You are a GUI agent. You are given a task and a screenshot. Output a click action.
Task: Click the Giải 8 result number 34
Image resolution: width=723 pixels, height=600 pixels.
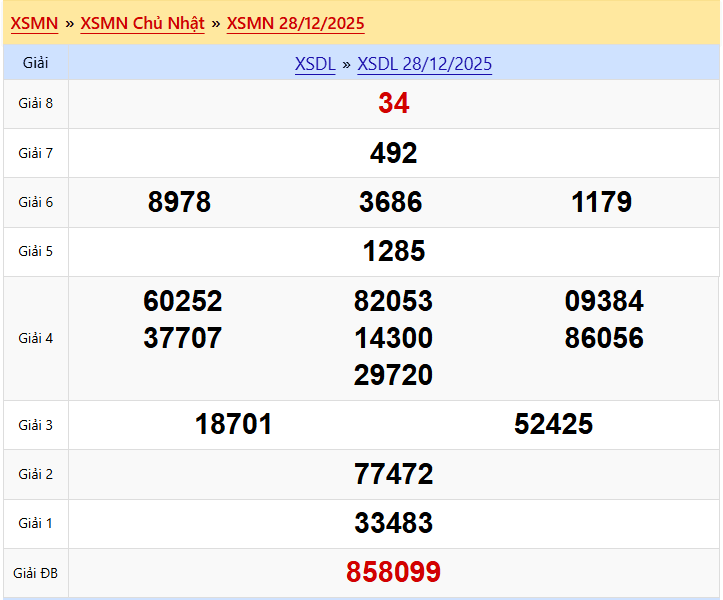point(394,104)
